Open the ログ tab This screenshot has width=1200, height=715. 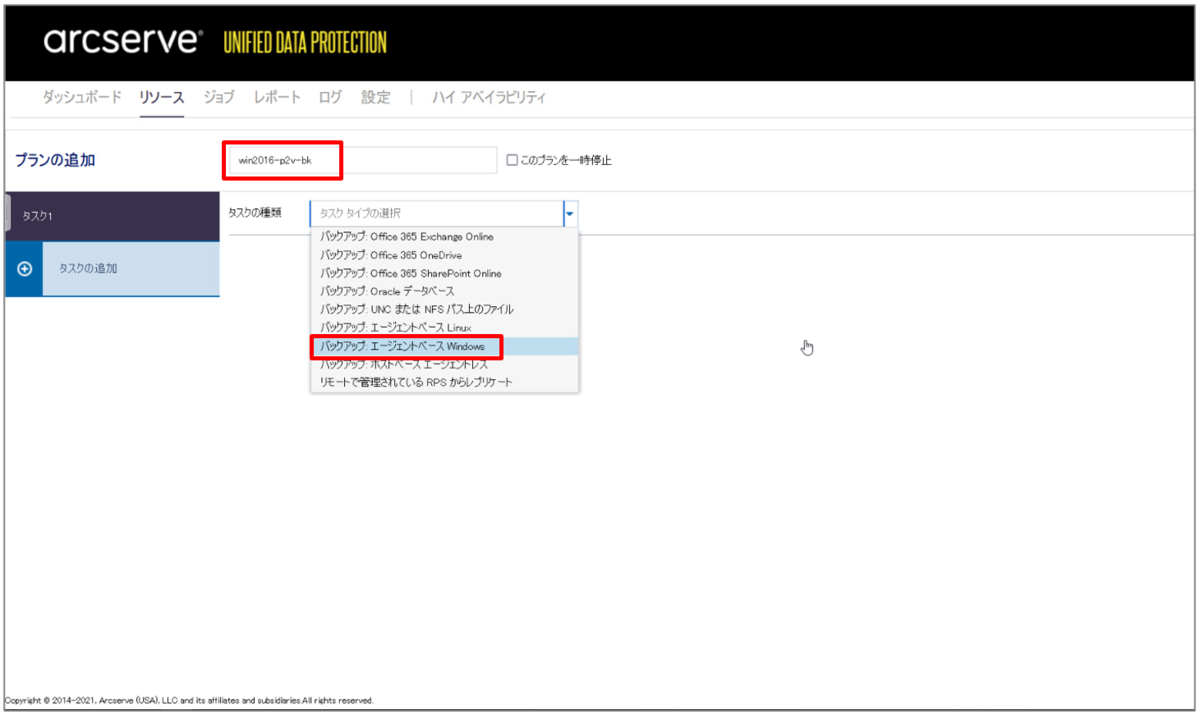coord(330,97)
